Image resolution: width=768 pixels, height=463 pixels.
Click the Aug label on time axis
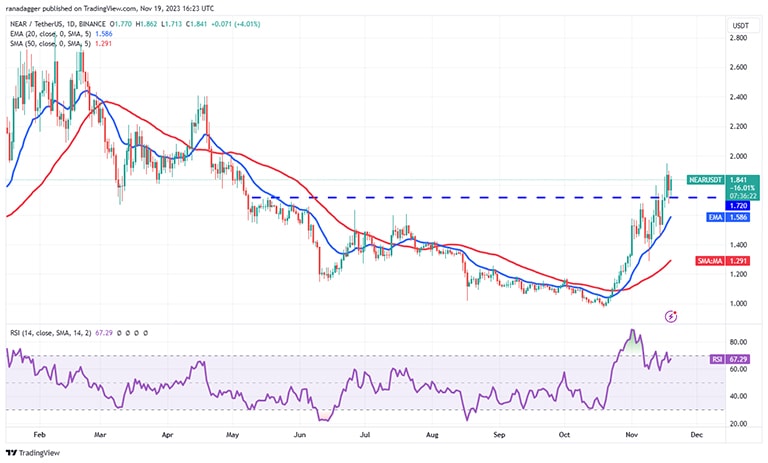[432, 435]
